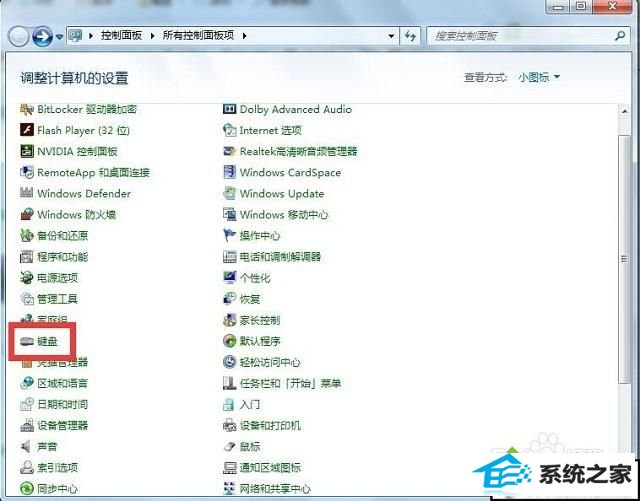Expand the arrow after 控制面板 breadcrumb
Image resolution: width=640 pixels, height=501 pixels.
152,36
